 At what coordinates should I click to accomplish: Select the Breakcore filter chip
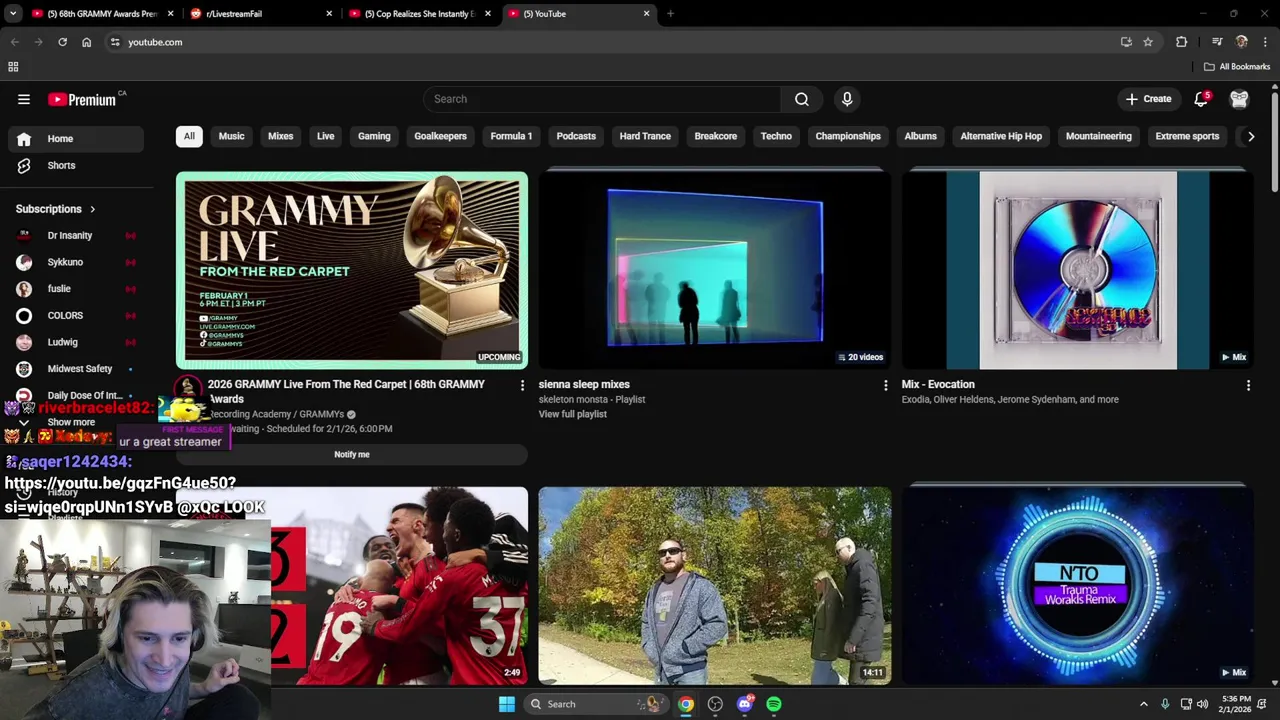tap(716, 136)
